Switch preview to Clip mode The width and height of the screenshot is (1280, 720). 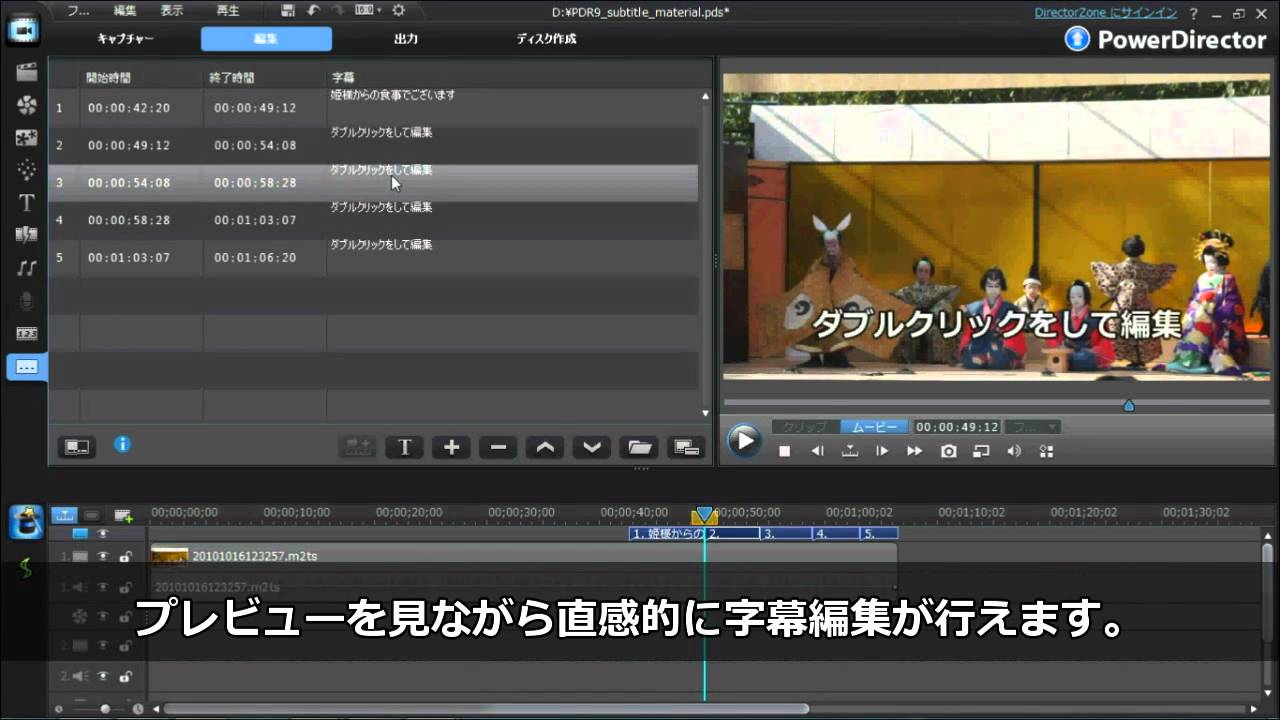805,427
